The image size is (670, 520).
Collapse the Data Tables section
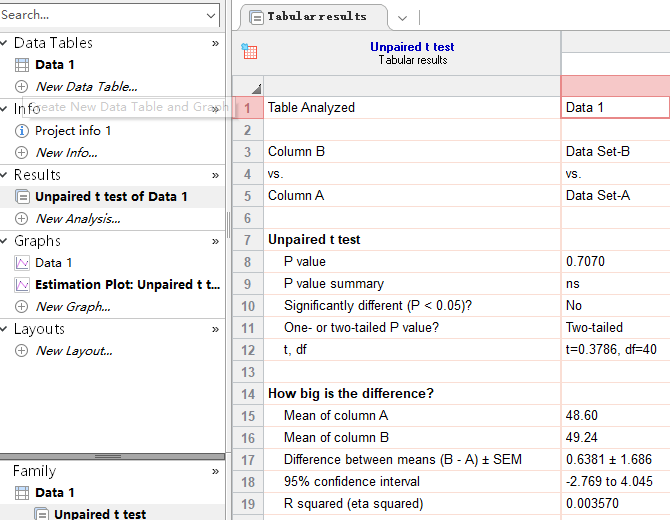(4, 43)
